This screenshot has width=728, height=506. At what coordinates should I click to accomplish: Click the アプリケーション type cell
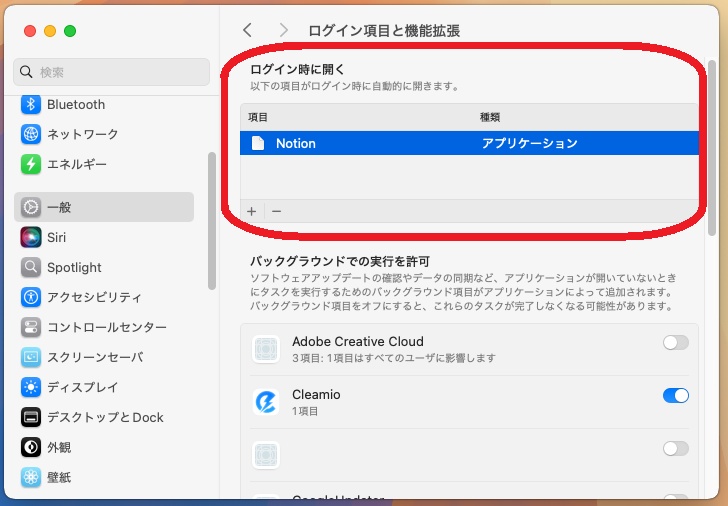pyautogui.click(x=529, y=143)
